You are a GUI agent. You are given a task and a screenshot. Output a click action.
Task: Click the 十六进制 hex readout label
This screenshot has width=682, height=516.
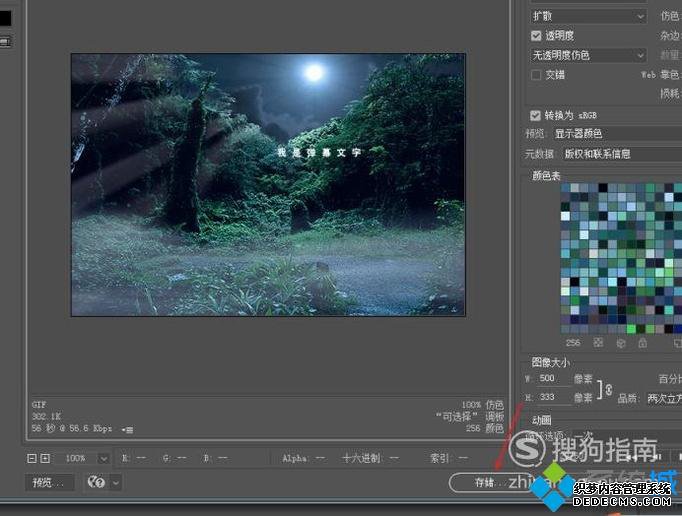coord(361,458)
